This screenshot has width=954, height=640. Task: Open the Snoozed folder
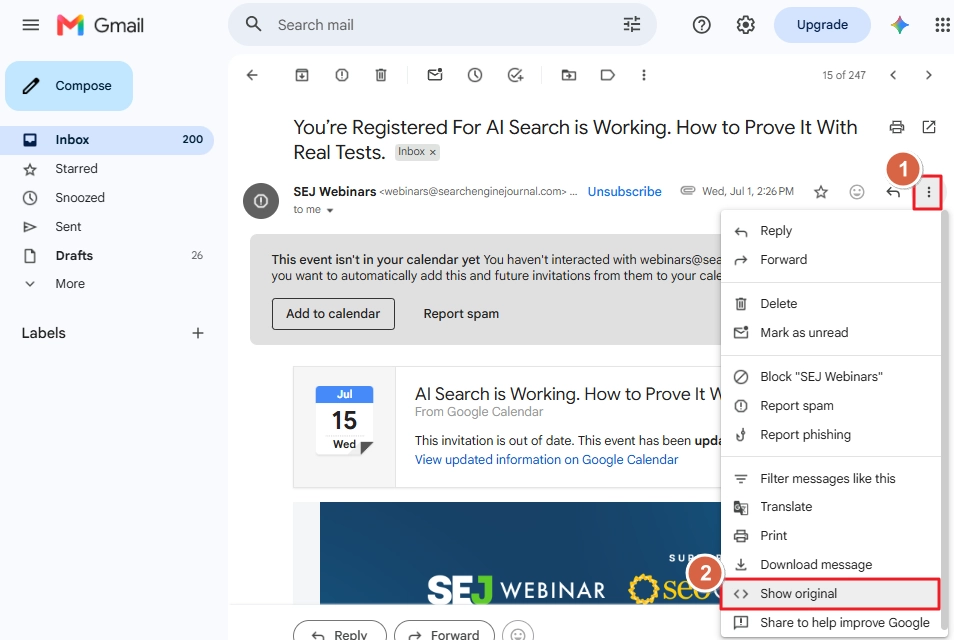(107, 198)
